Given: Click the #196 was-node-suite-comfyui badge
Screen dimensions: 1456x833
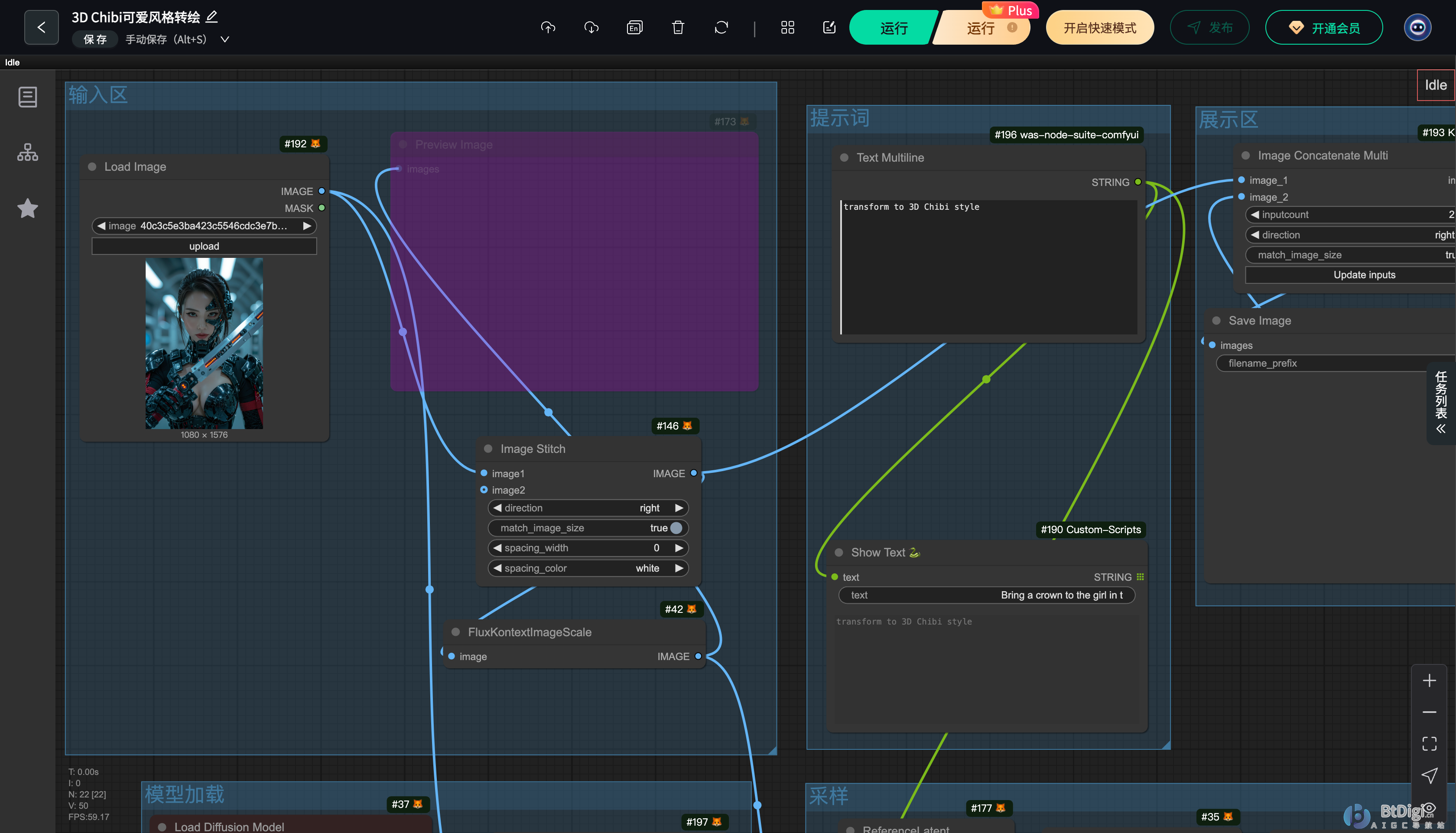Looking at the screenshot, I should coord(1066,134).
